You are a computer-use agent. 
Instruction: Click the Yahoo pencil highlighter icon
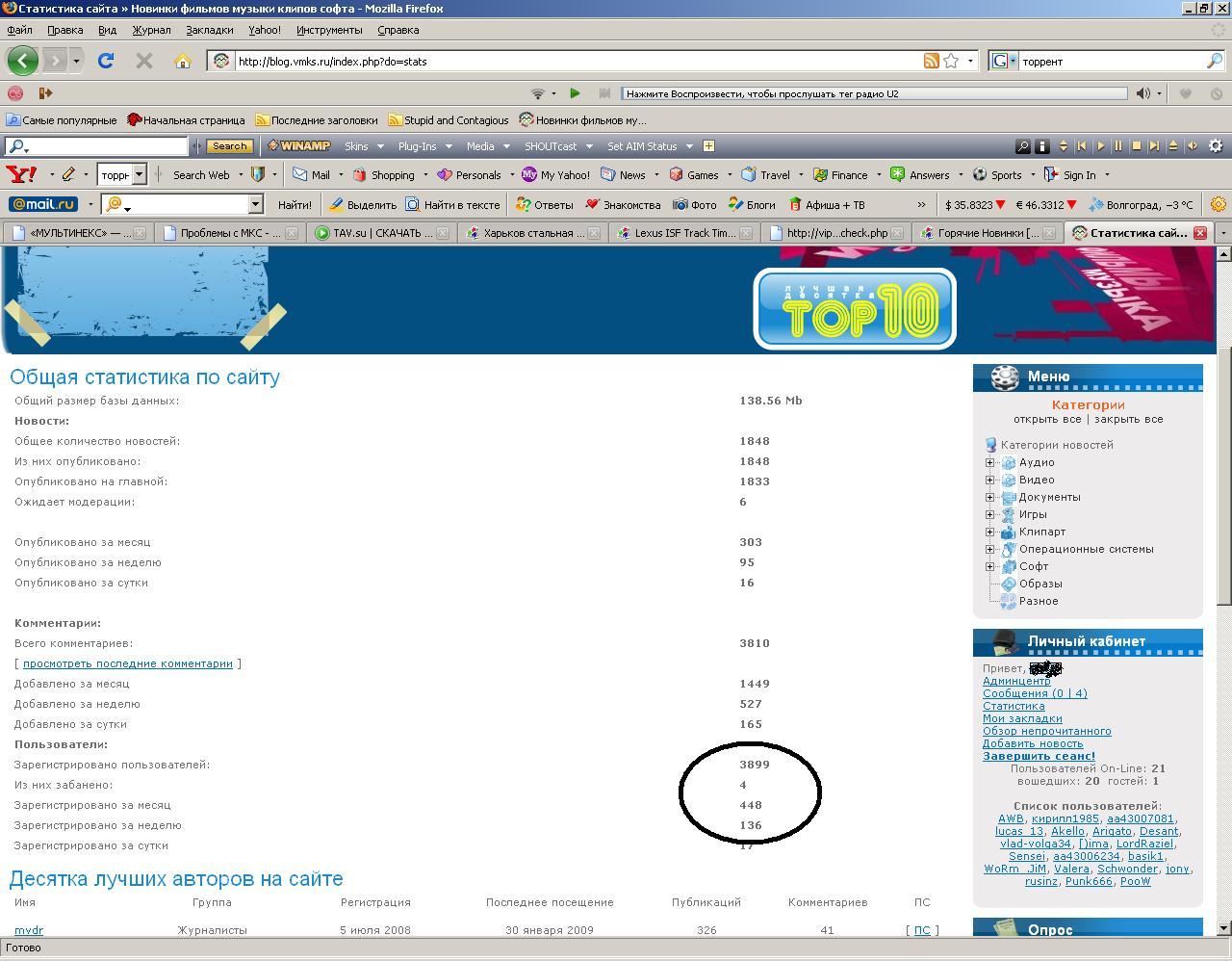pyautogui.click(x=68, y=174)
